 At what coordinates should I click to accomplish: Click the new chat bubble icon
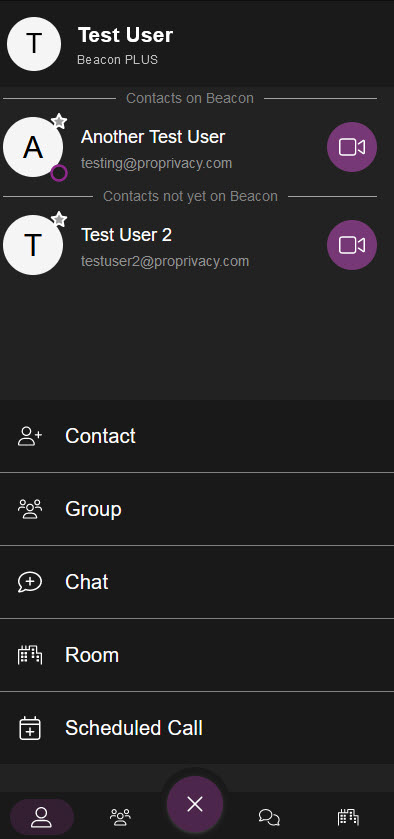pyautogui.click(x=30, y=582)
